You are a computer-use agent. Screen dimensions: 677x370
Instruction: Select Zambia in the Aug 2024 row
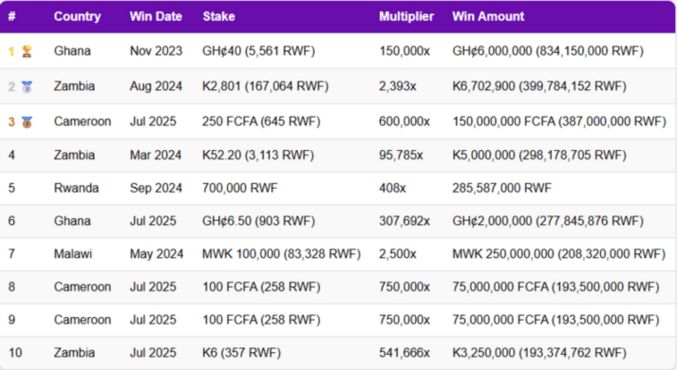pos(74,86)
